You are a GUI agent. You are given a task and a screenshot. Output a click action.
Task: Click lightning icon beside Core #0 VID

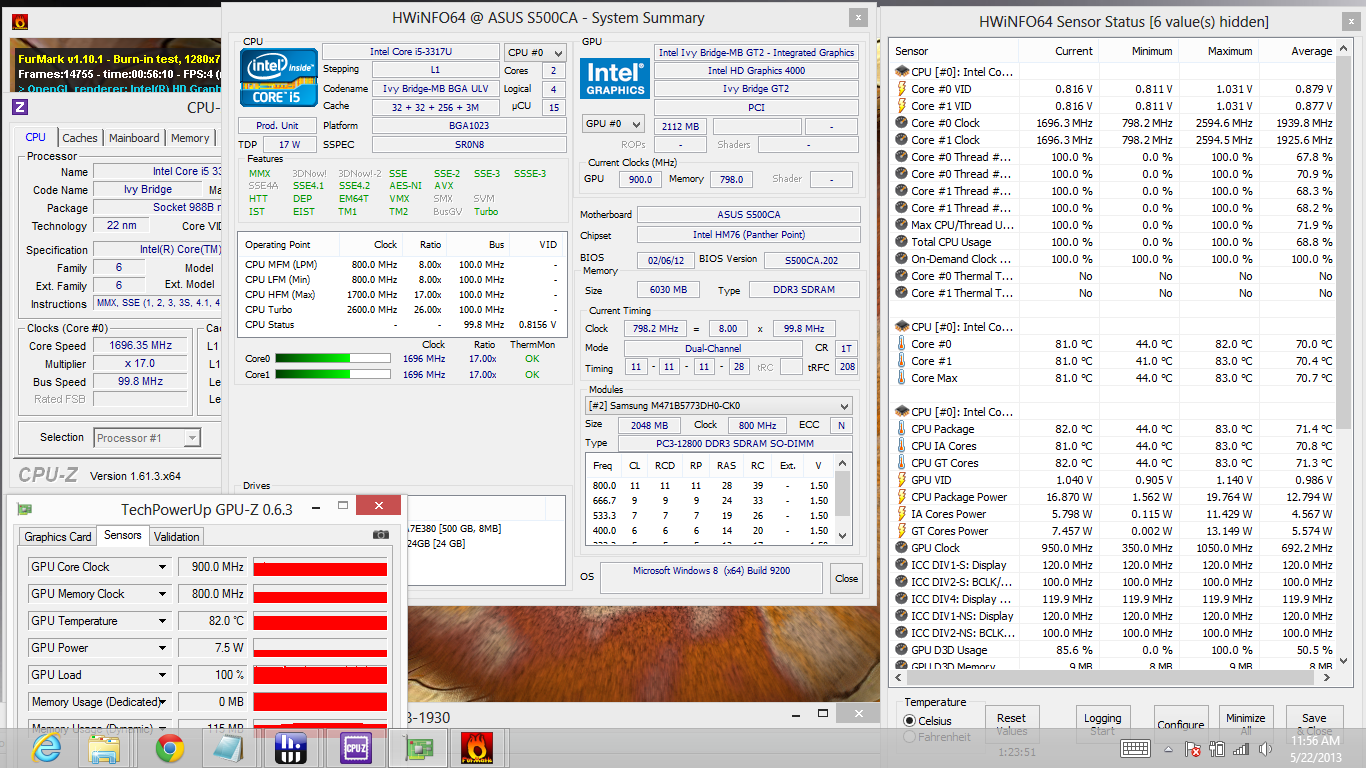901,89
